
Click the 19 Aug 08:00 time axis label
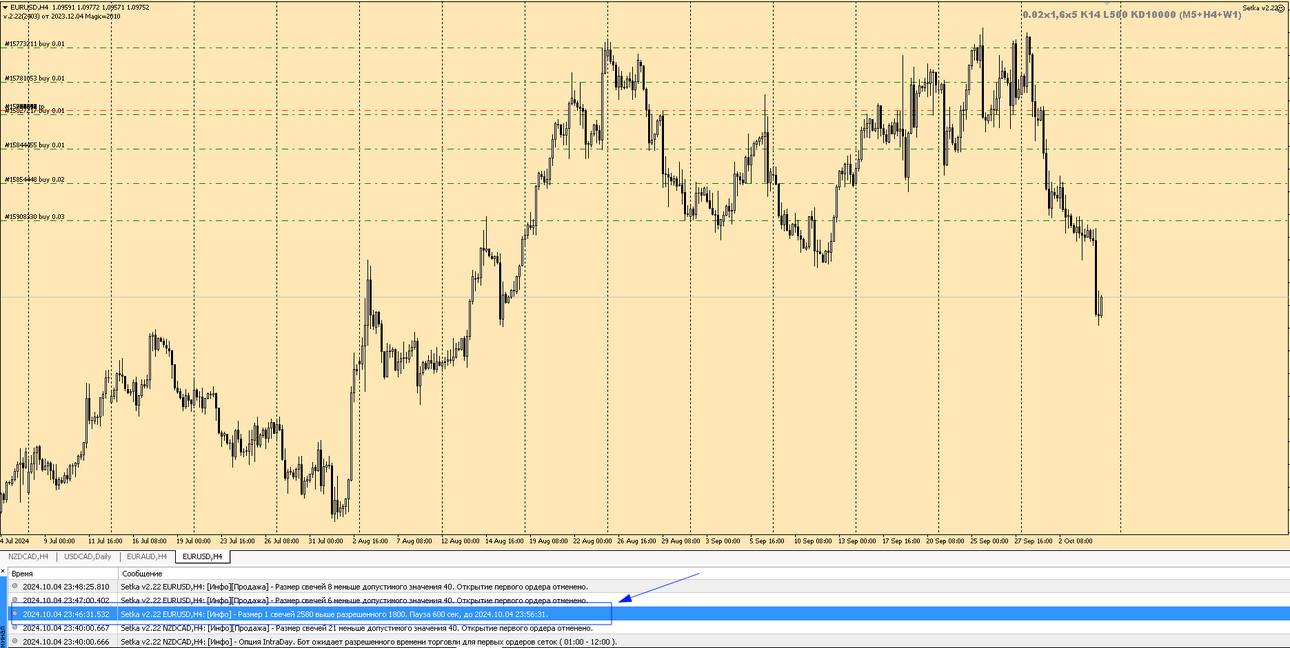(549, 540)
